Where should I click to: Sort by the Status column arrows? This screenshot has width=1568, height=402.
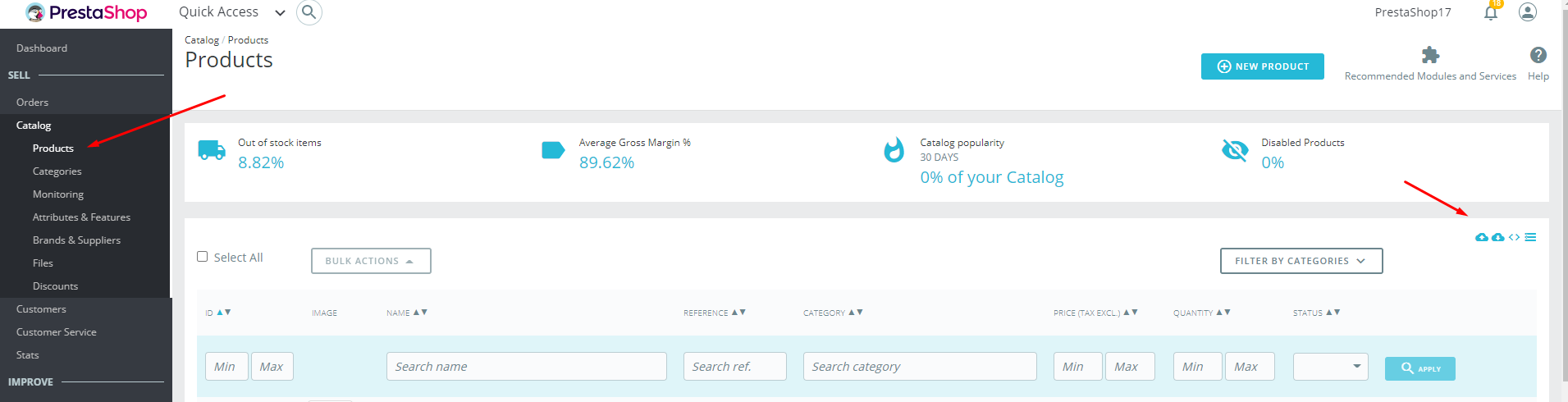click(1333, 313)
